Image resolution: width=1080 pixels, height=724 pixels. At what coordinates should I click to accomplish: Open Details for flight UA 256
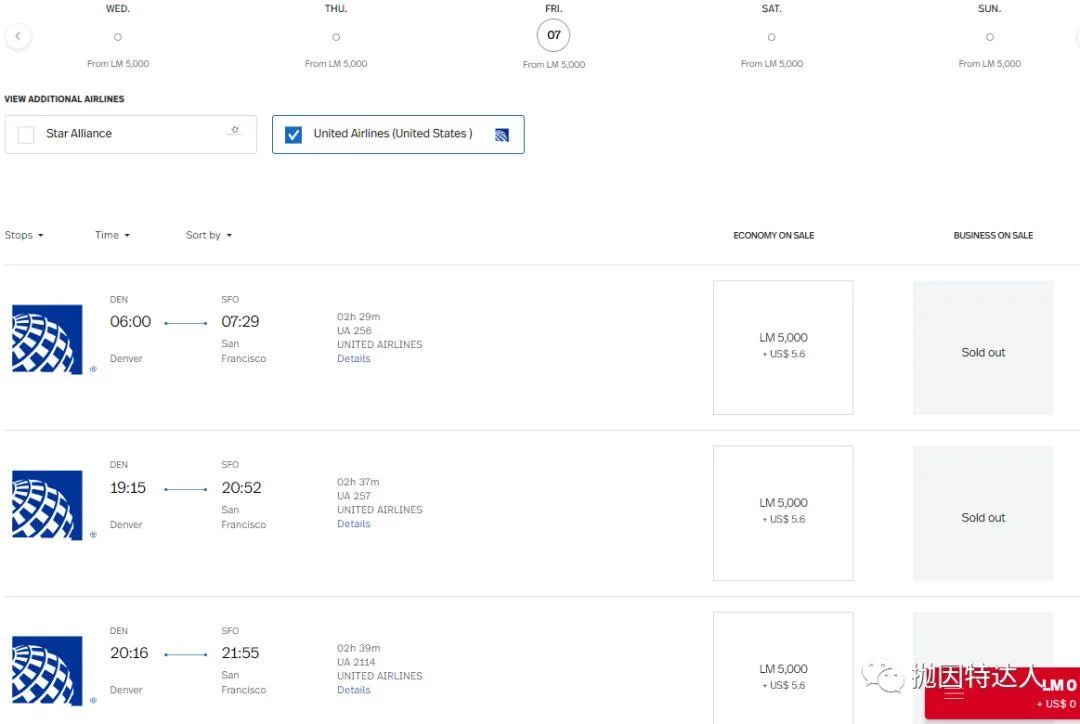coord(353,358)
